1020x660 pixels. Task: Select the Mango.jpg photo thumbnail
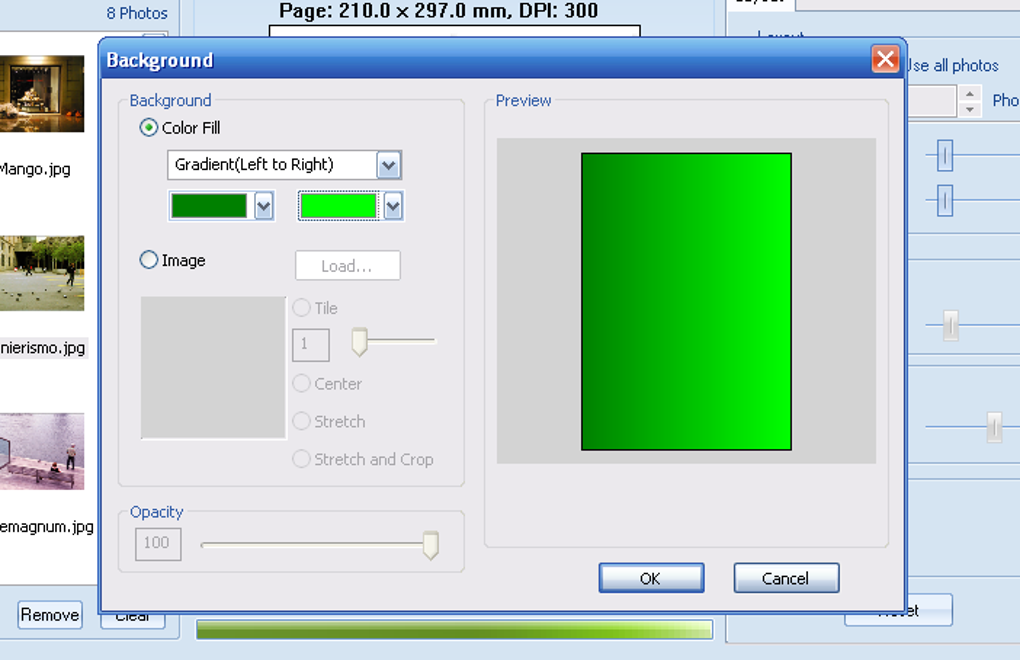[x=42, y=94]
